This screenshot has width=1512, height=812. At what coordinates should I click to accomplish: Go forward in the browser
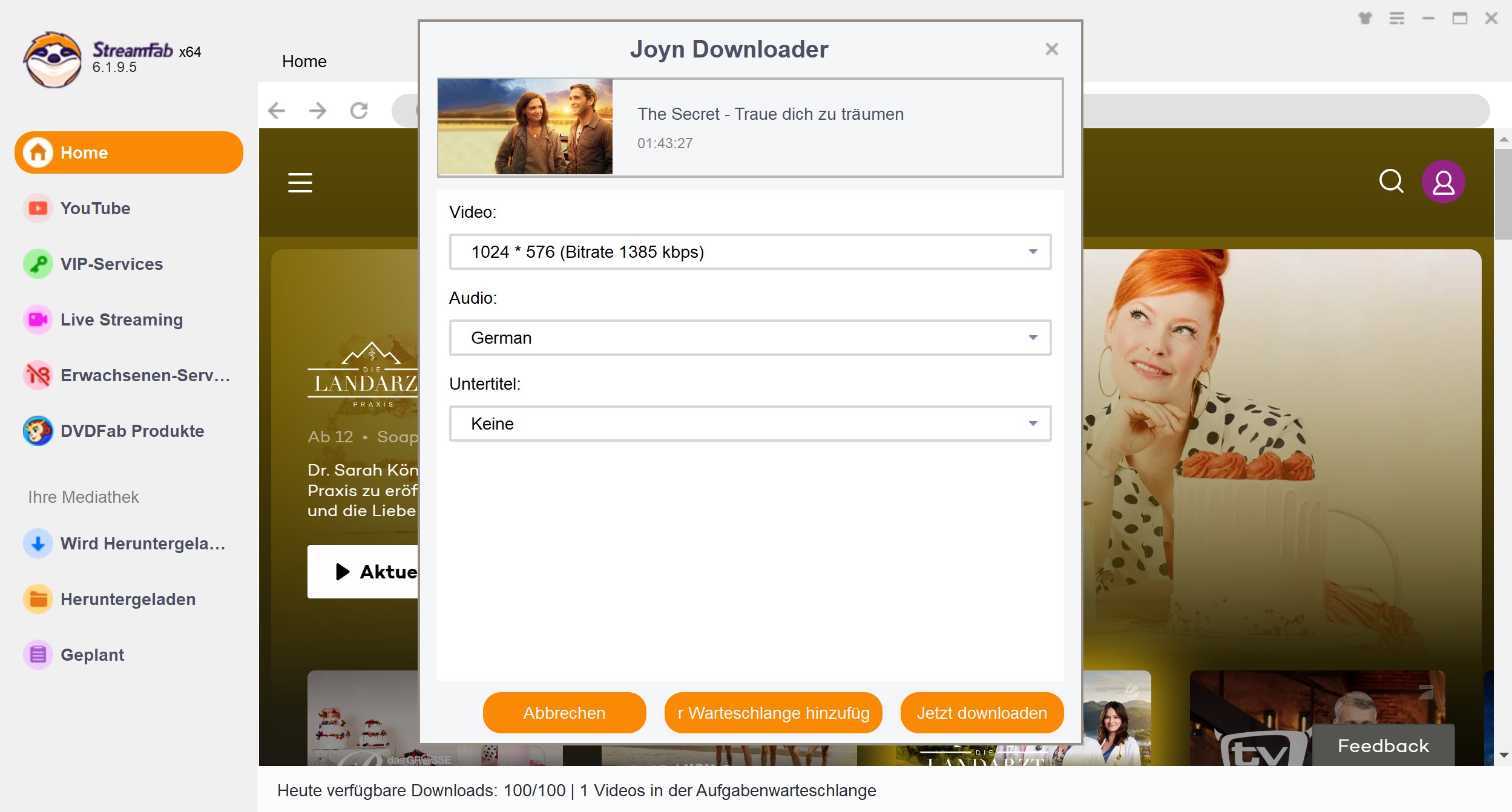pyautogui.click(x=318, y=111)
